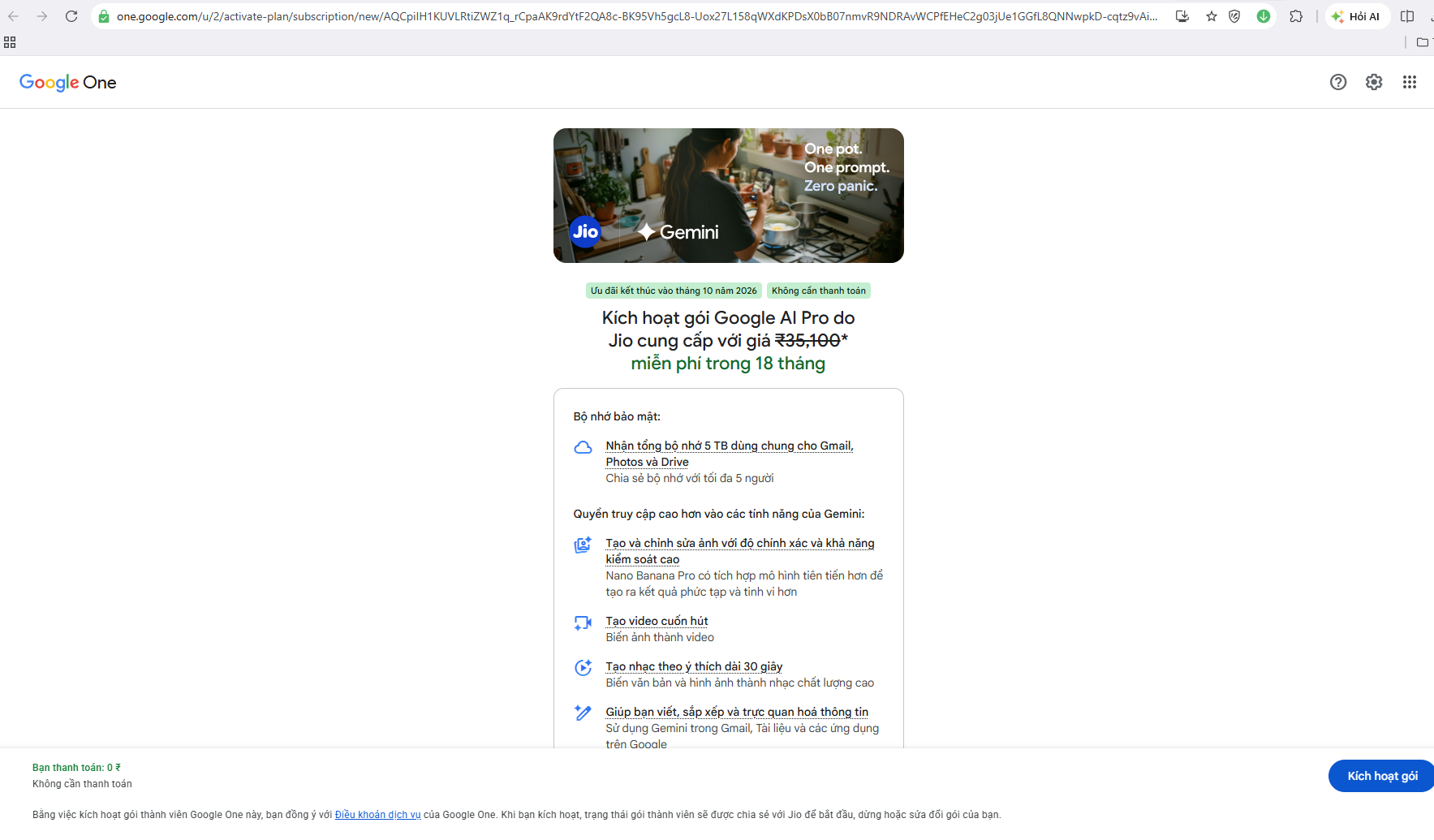
Task: Open the 5 TB storage details link
Action: click(730, 454)
